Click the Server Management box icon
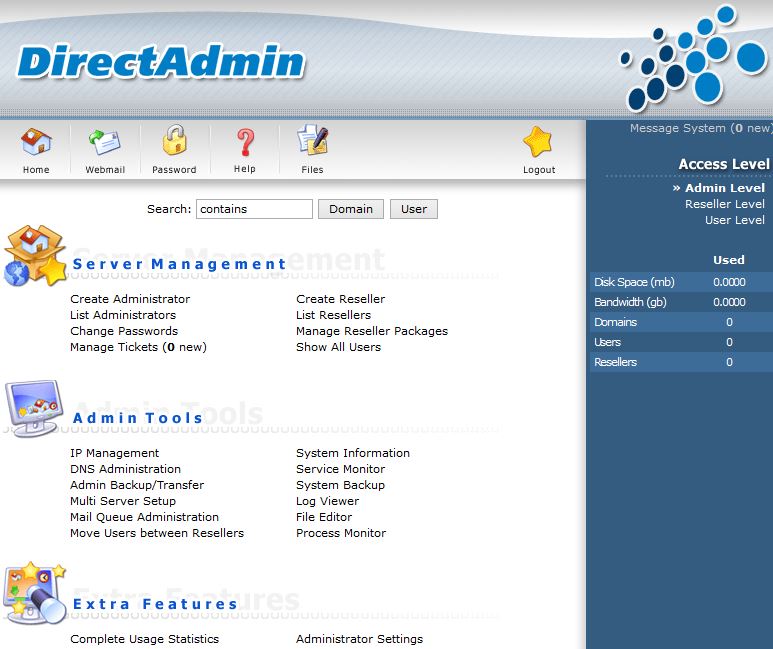 point(35,255)
